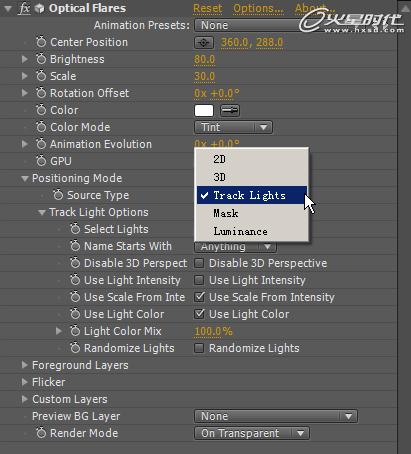This screenshot has width=411, height=454.
Task: Pick a color with the Color eyedropper
Action: click(x=230, y=110)
